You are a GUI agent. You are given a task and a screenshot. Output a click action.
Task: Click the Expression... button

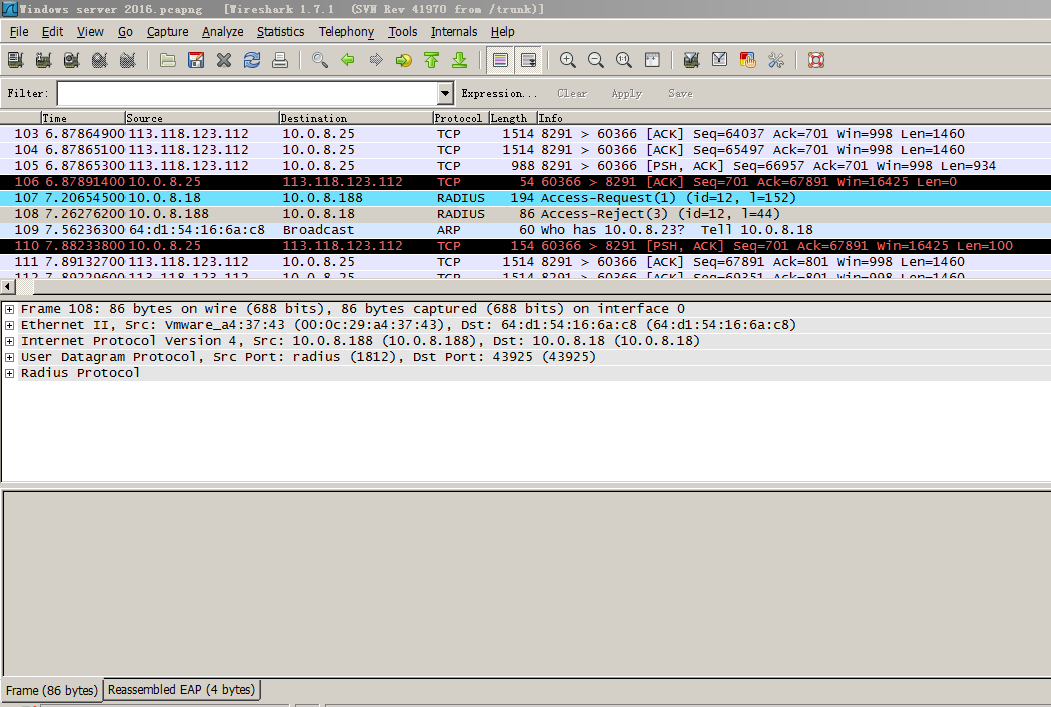499,93
